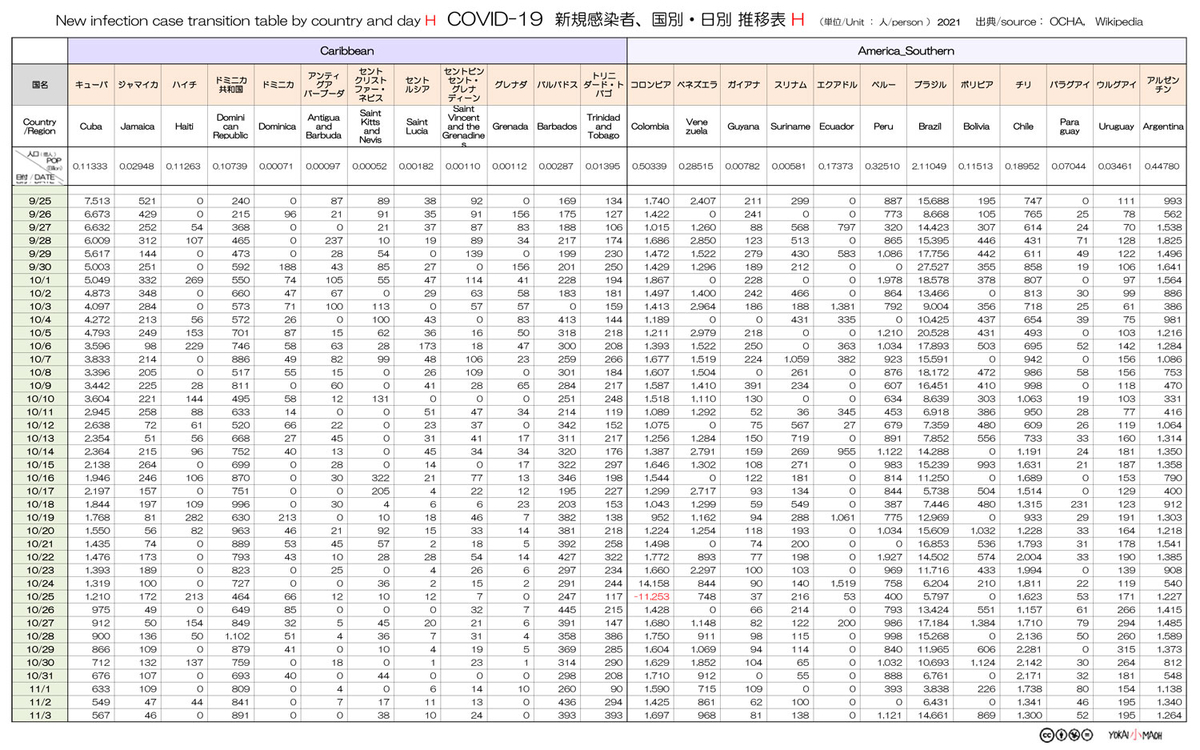
Task: Click the Venezuela column header
Action: [x=696, y=127]
